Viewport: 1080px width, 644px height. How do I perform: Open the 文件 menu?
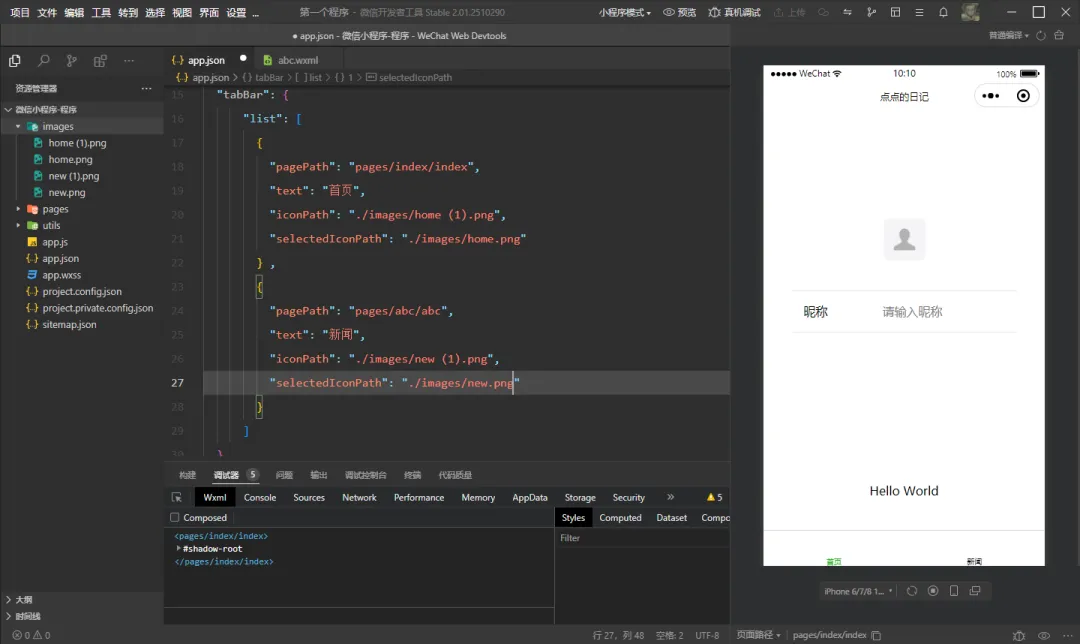pyautogui.click(x=47, y=12)
